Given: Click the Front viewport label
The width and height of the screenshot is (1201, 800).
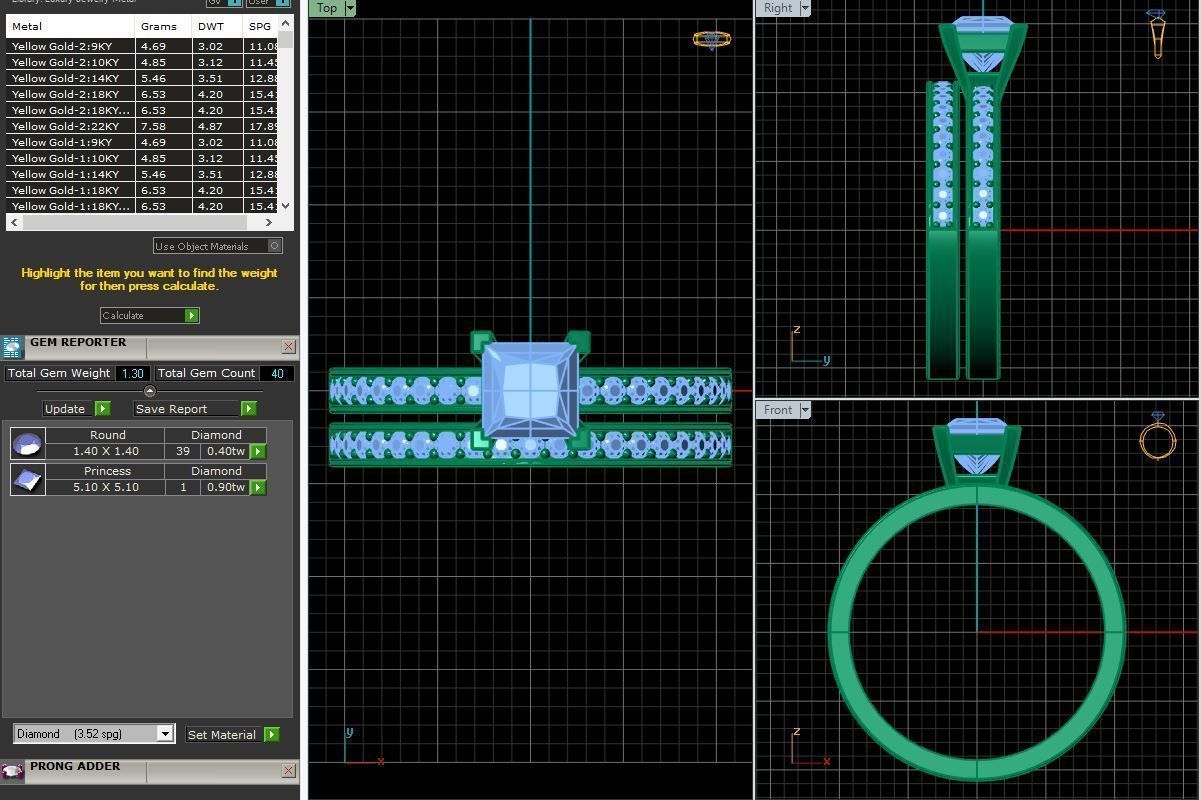Looking at the screenshot, I should [778, 410].
